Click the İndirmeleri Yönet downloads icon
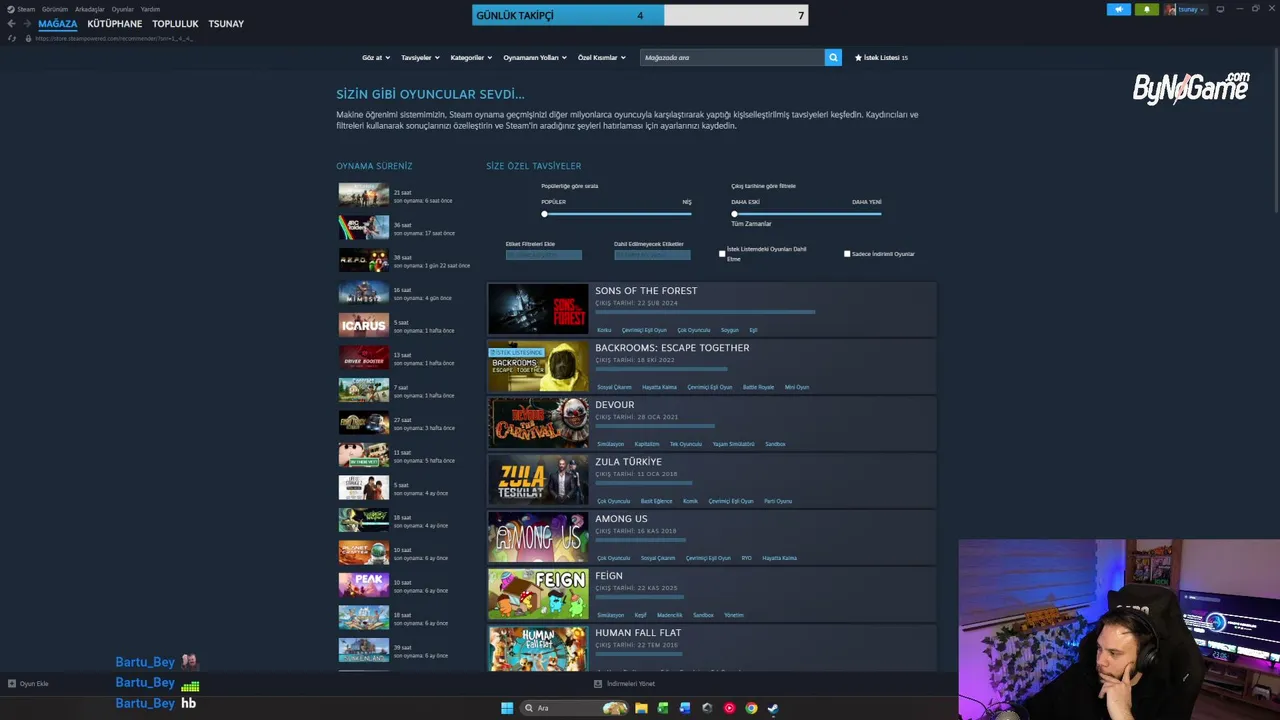This screenshot has height=720, width=1280. (598, 684)
